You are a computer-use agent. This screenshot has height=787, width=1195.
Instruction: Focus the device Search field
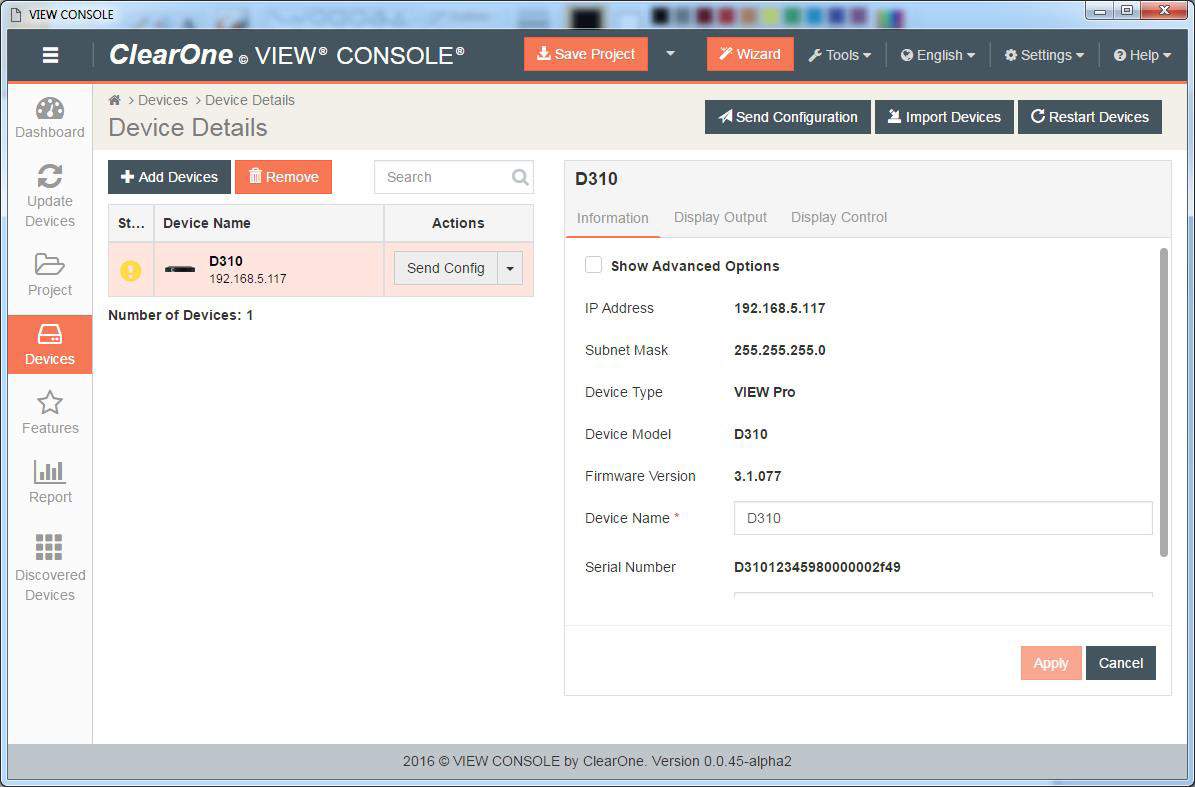coord(453,177)
